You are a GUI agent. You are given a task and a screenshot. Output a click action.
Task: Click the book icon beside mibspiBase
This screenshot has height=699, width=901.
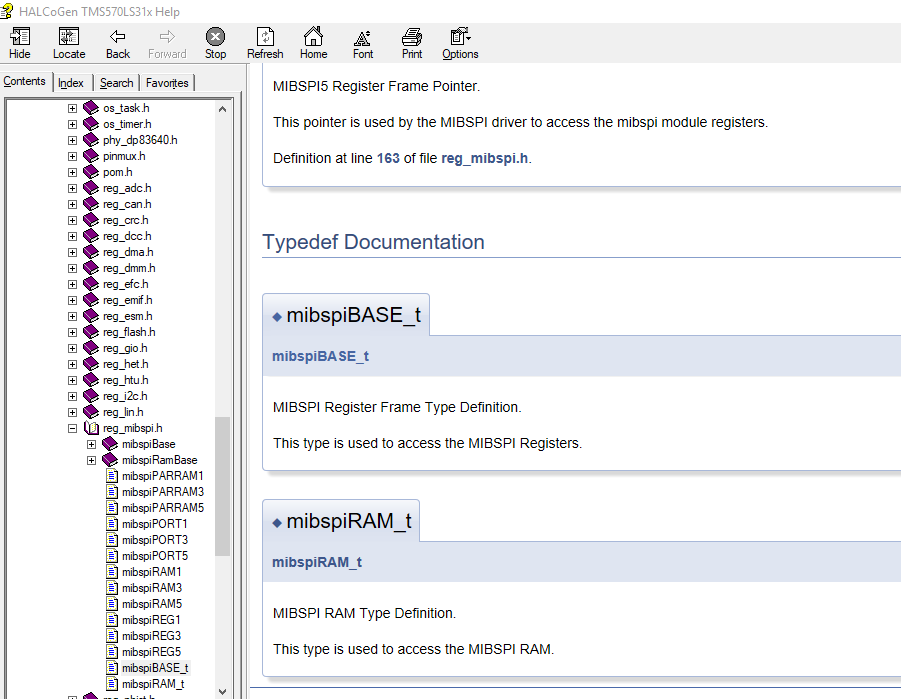pos(110,444)
